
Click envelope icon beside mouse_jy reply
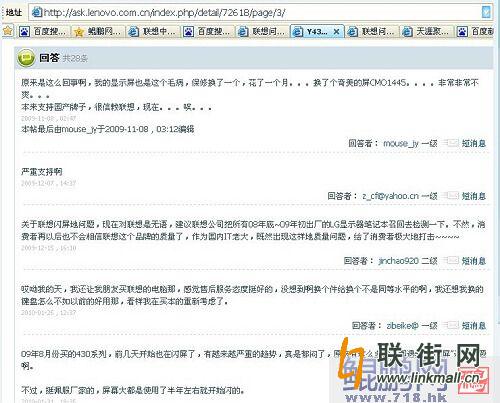451,143
